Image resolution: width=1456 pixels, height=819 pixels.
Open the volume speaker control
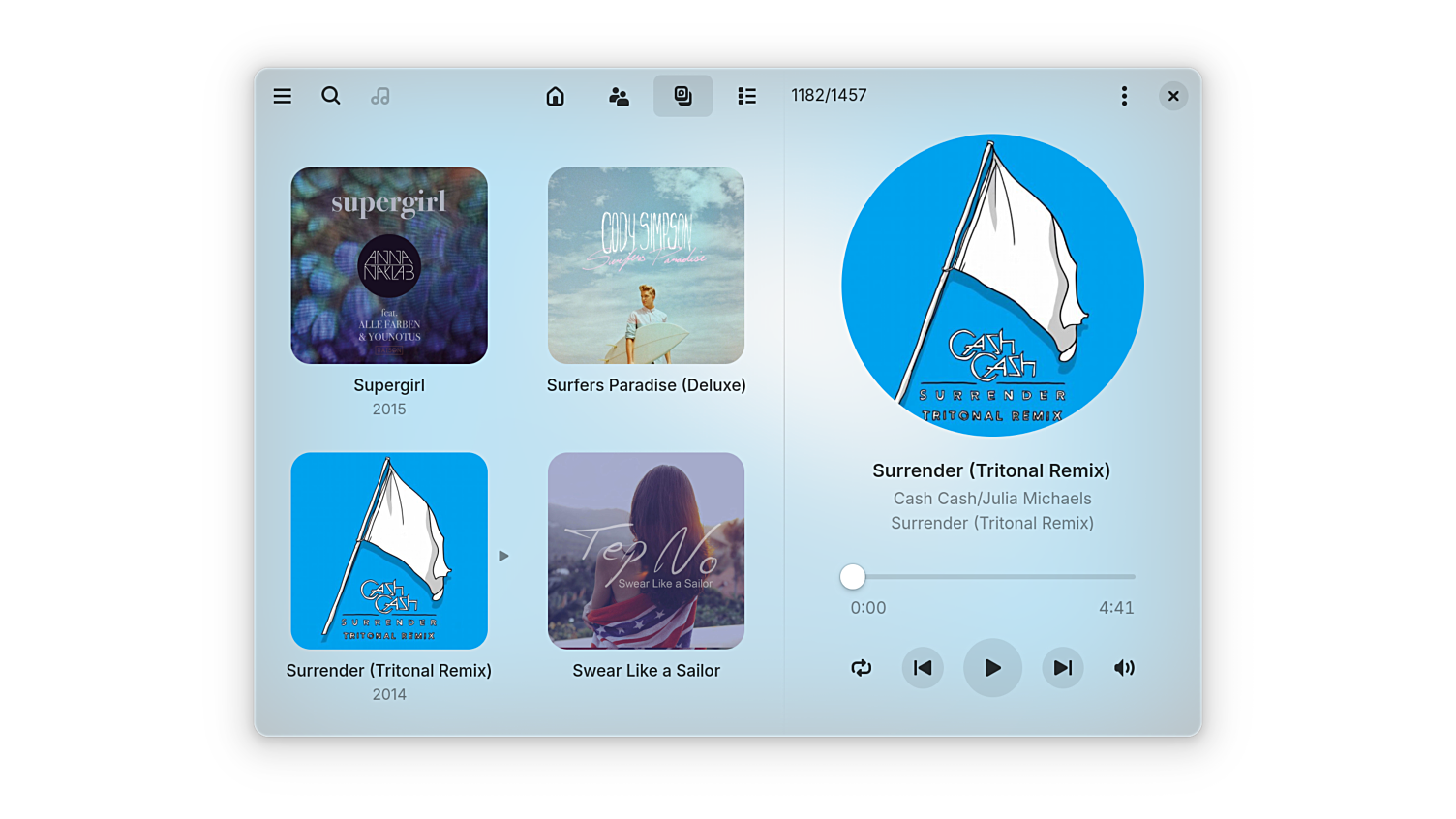coord(1124,668)
